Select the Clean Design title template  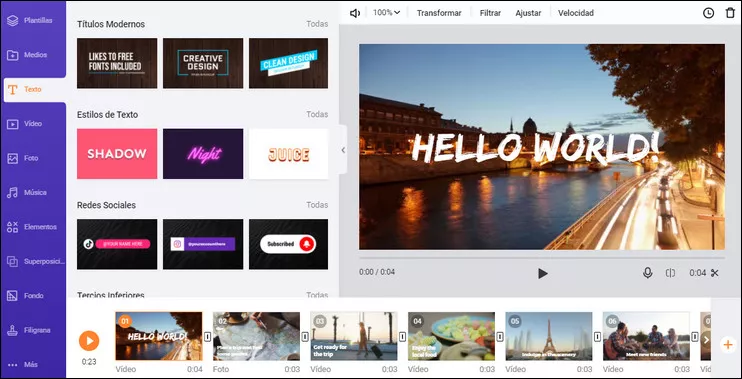pyautogui.click(x=289, y=63)
